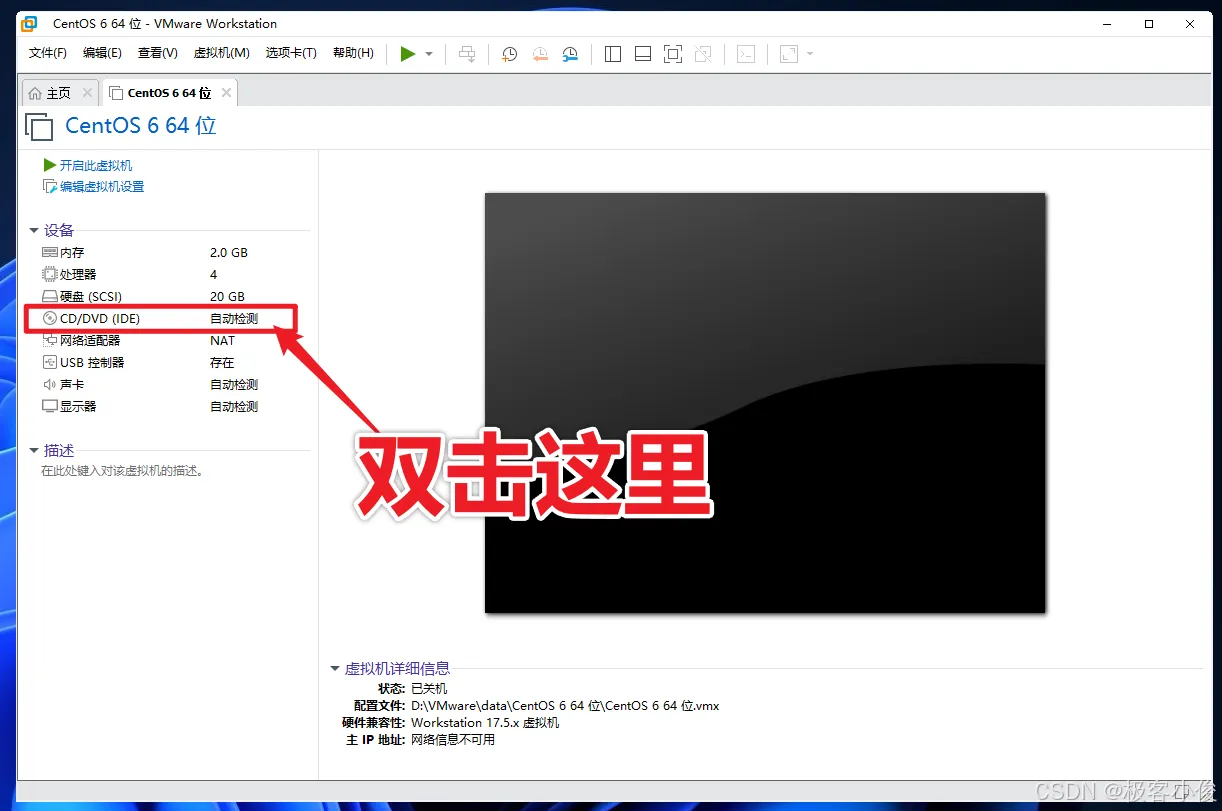Open the 查看(V) menu
This screenshot has height=811, width=1222.
click(x=158, y=53)
